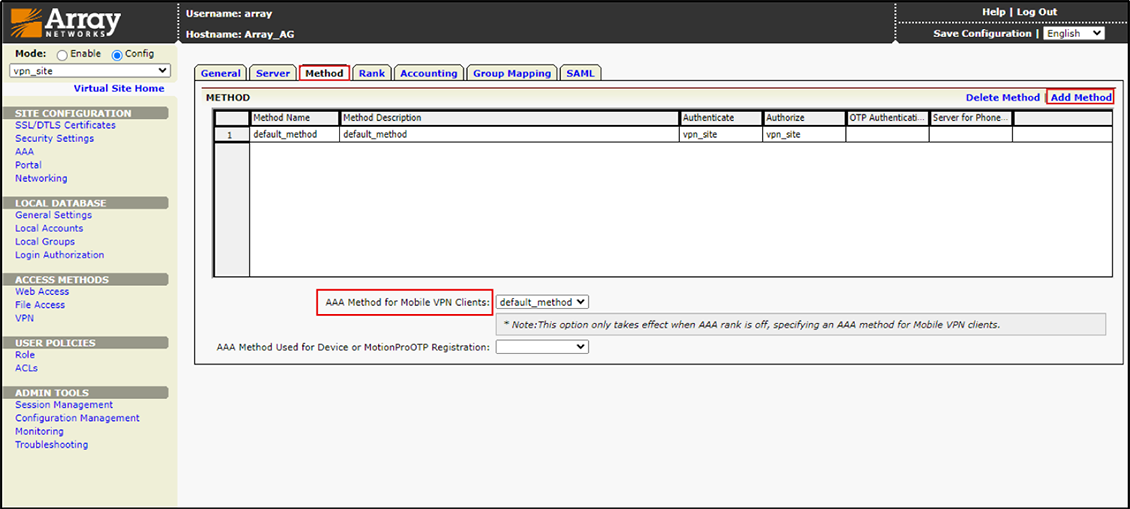Click the Add Method link
1130x509 pixels.
[1080, 98]
